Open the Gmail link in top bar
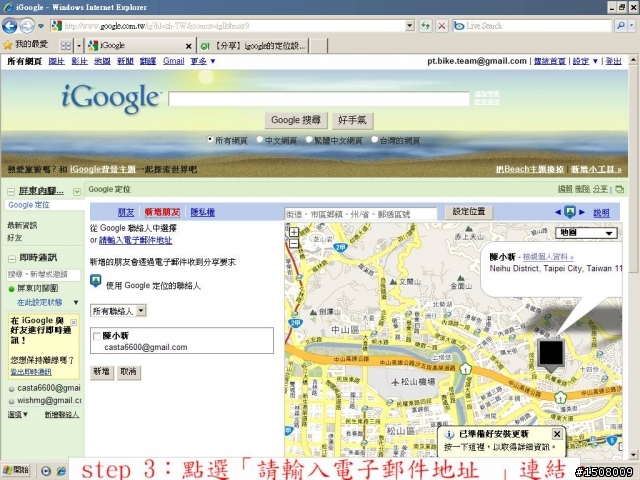 click(x=173, y=61)
